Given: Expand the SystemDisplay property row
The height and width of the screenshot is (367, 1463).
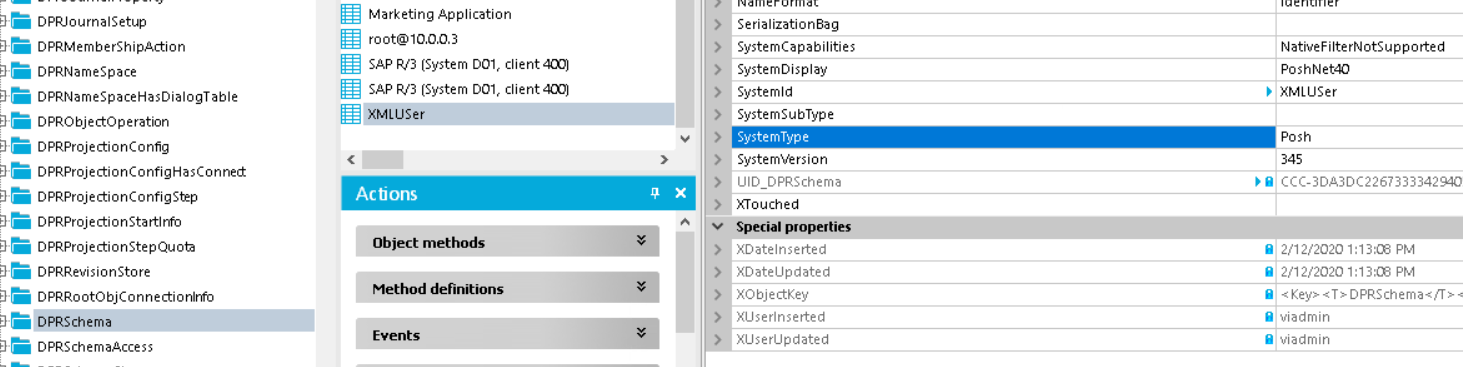Looking at the screenshot, I should [718, 69].
